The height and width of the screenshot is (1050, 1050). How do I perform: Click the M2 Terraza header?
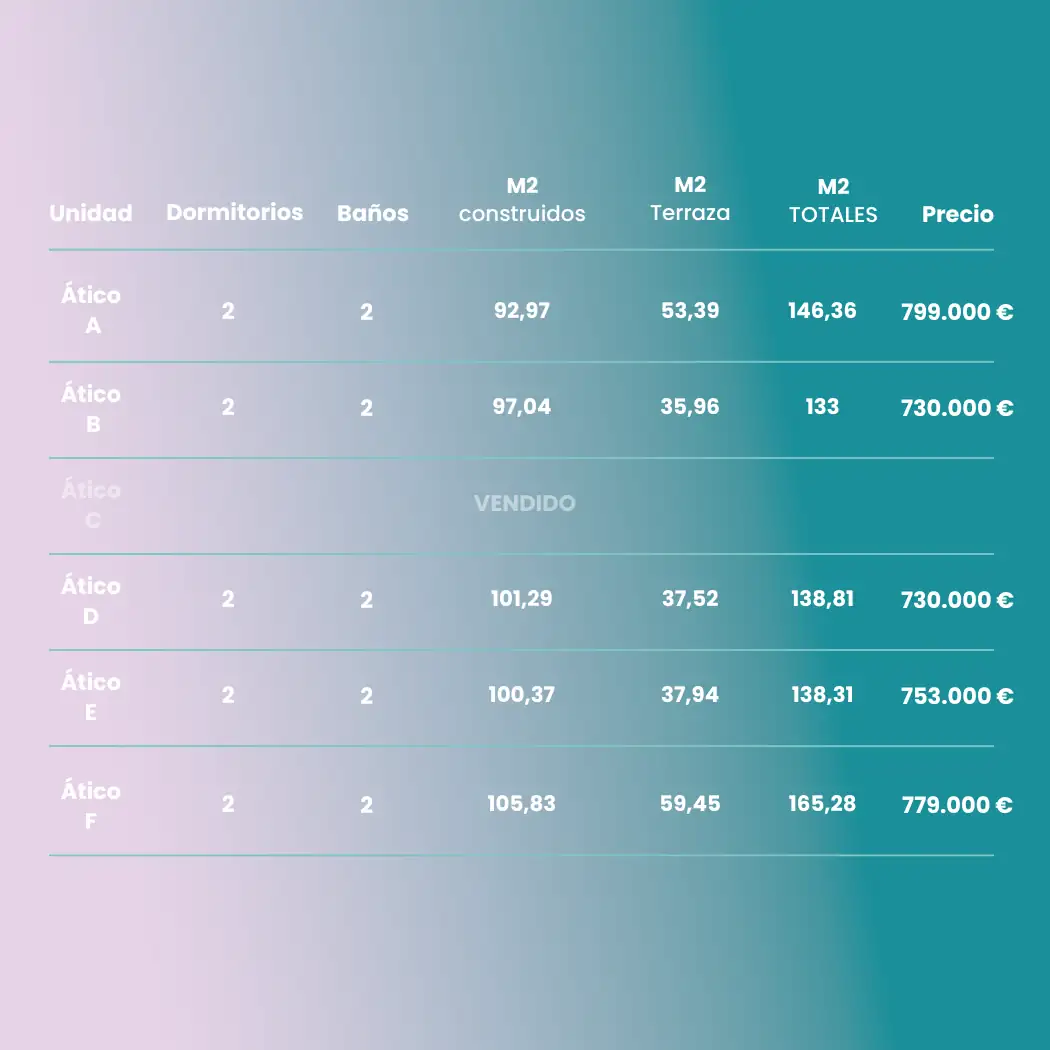pyautogui.click(x=690, y=199)
